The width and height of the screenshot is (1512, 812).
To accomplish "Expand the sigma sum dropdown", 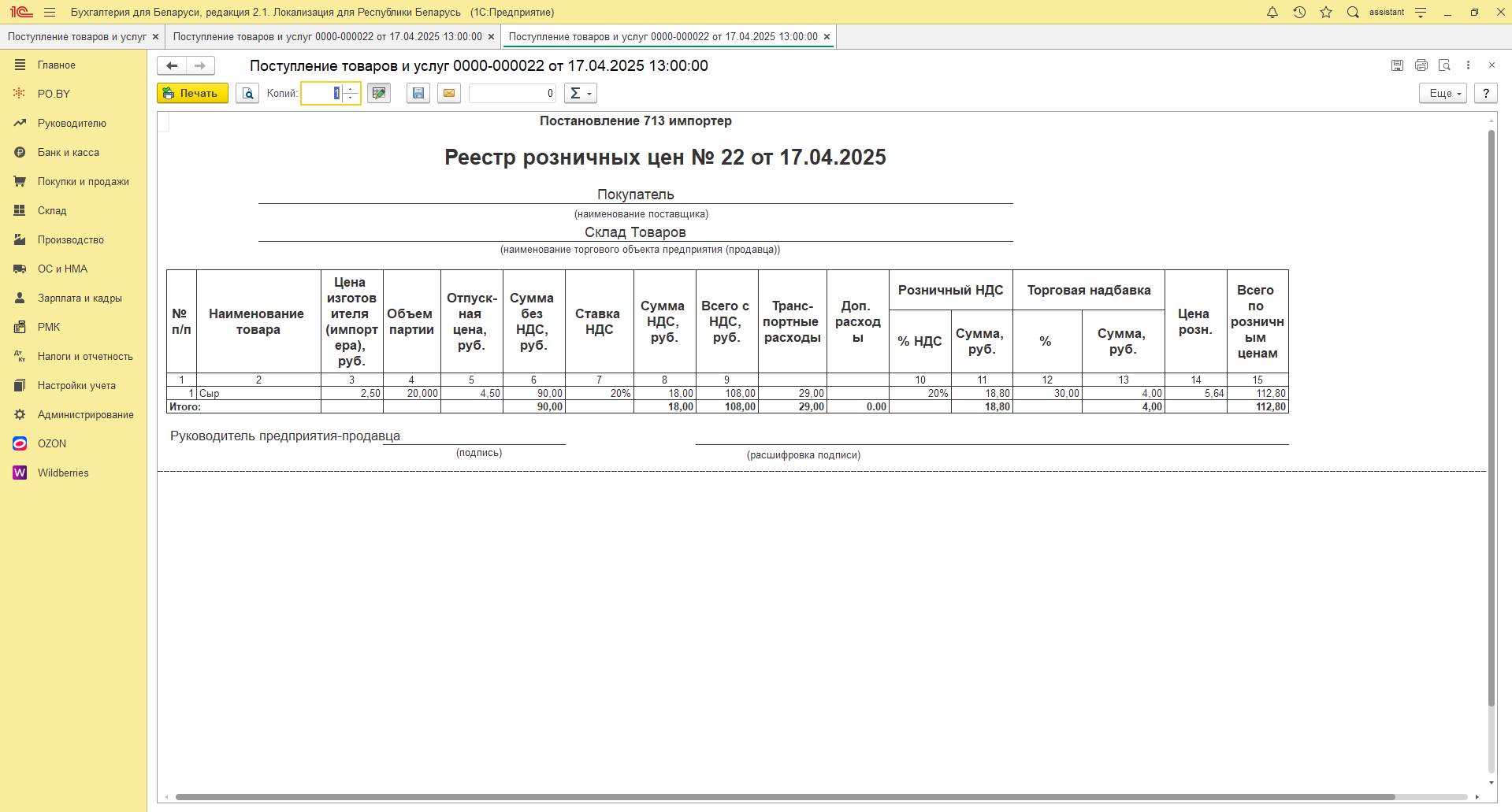I will coord(580,94).
